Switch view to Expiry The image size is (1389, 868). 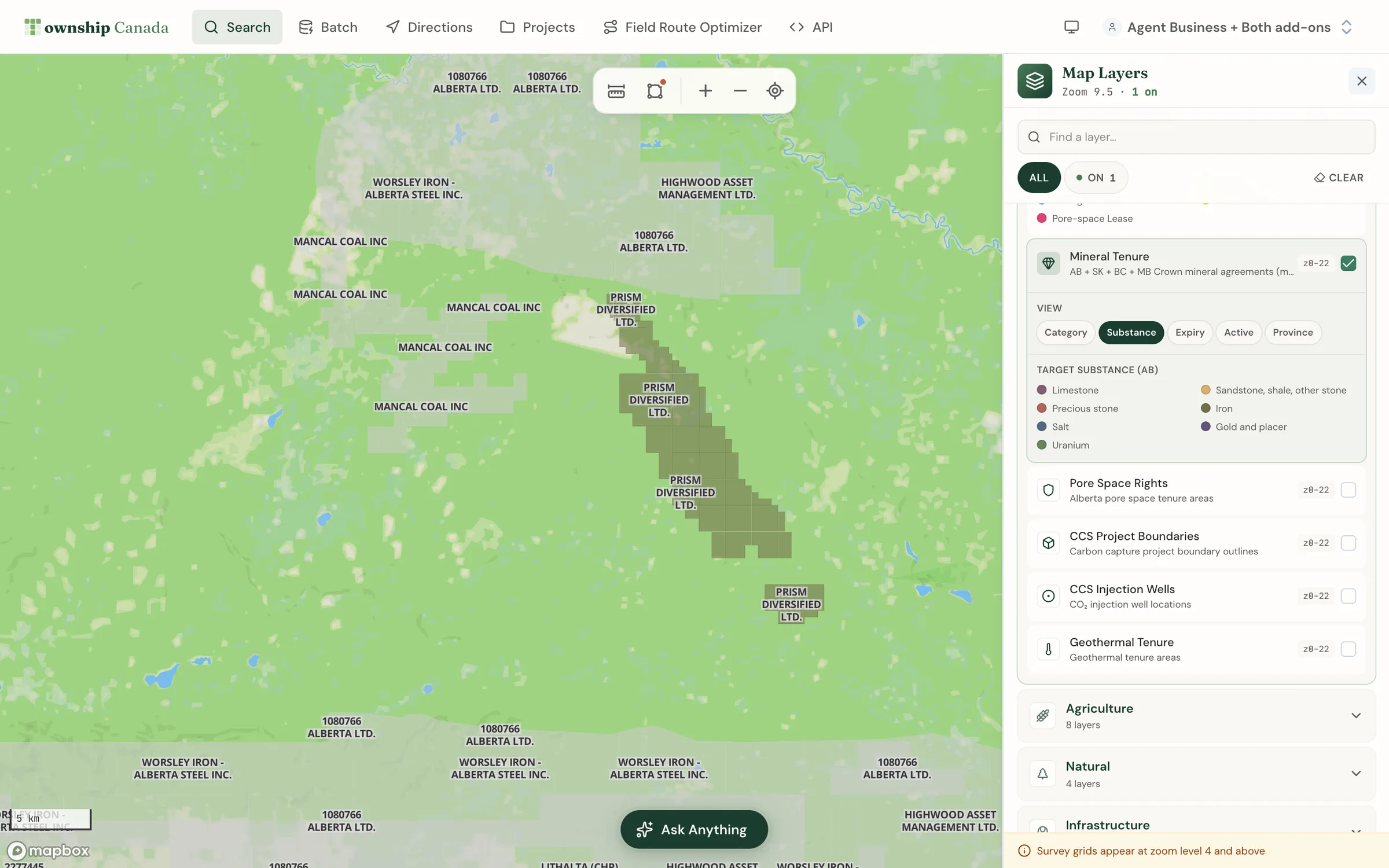(x=1190, y=332)
